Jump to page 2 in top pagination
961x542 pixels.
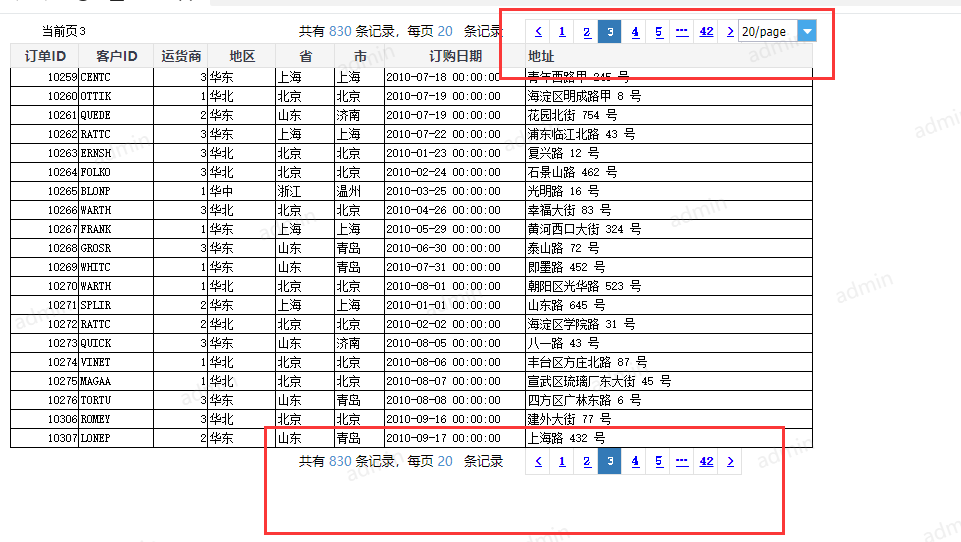587,31
